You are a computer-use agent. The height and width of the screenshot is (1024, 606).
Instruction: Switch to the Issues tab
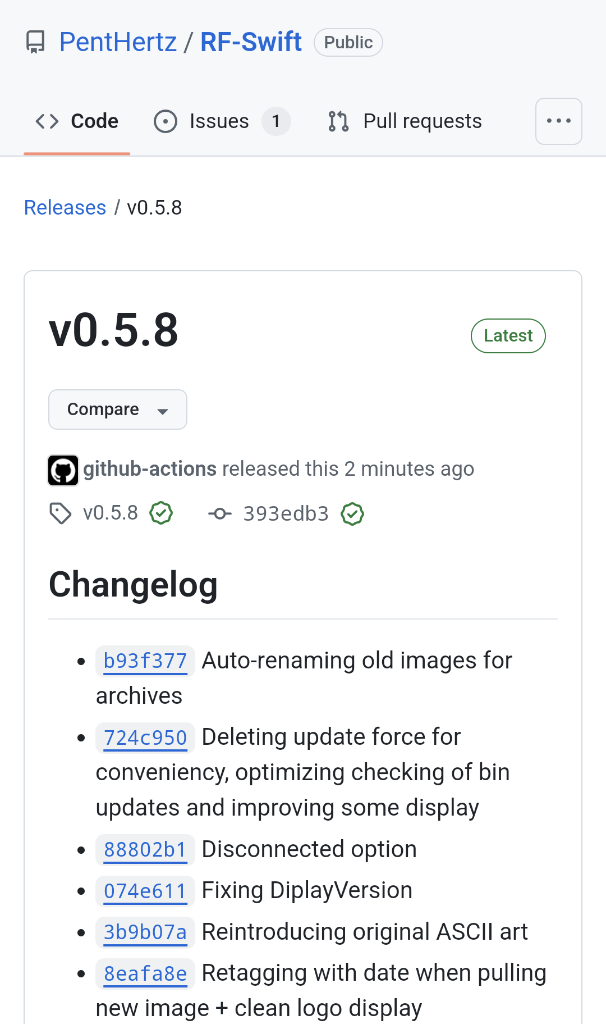tap(222, 121)
